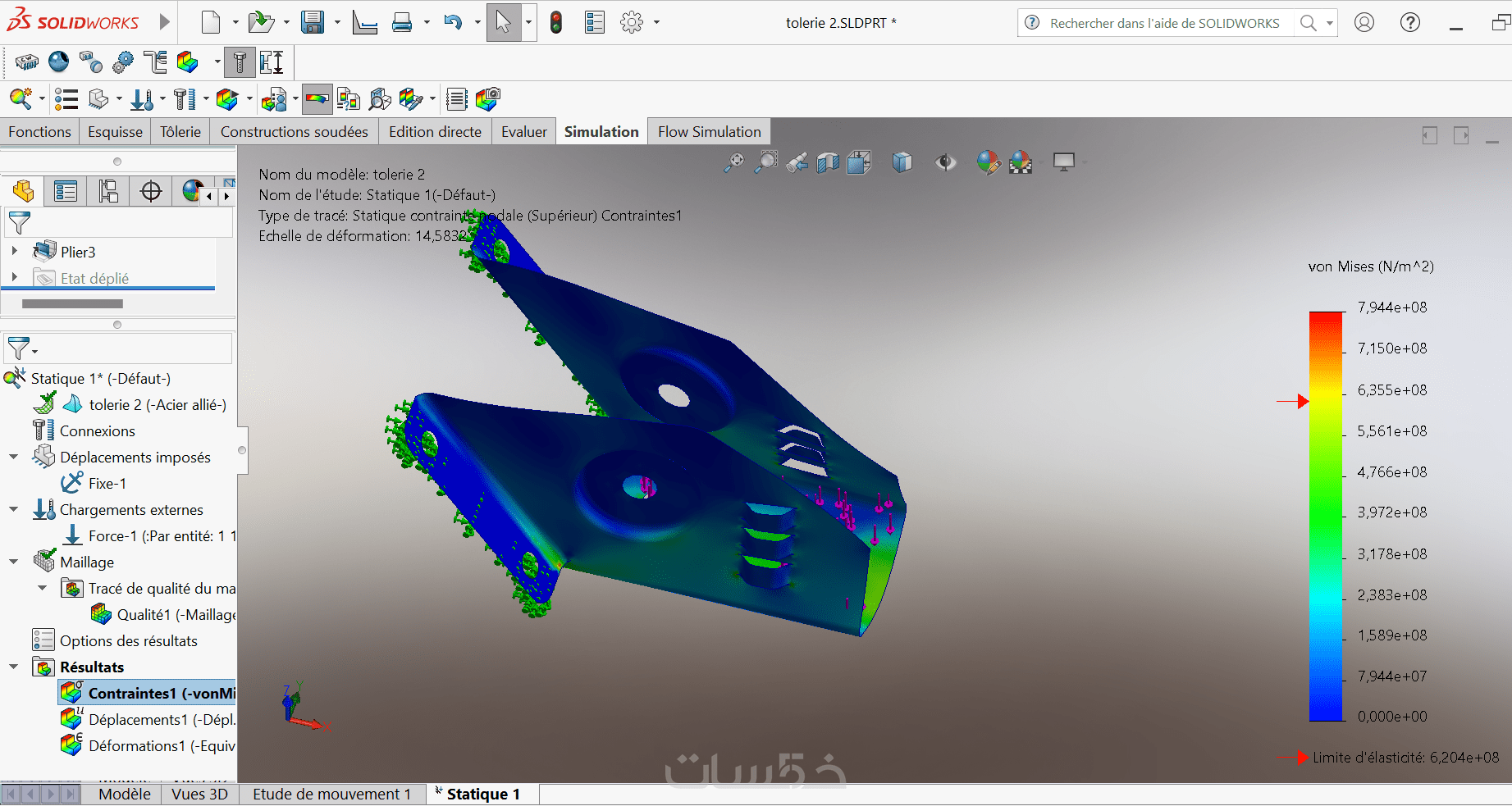The height and width of the screenshot is (806, 1512).
Task: Click the Apply Material icon in Simulation toolbar
Action: coord(66,99)
